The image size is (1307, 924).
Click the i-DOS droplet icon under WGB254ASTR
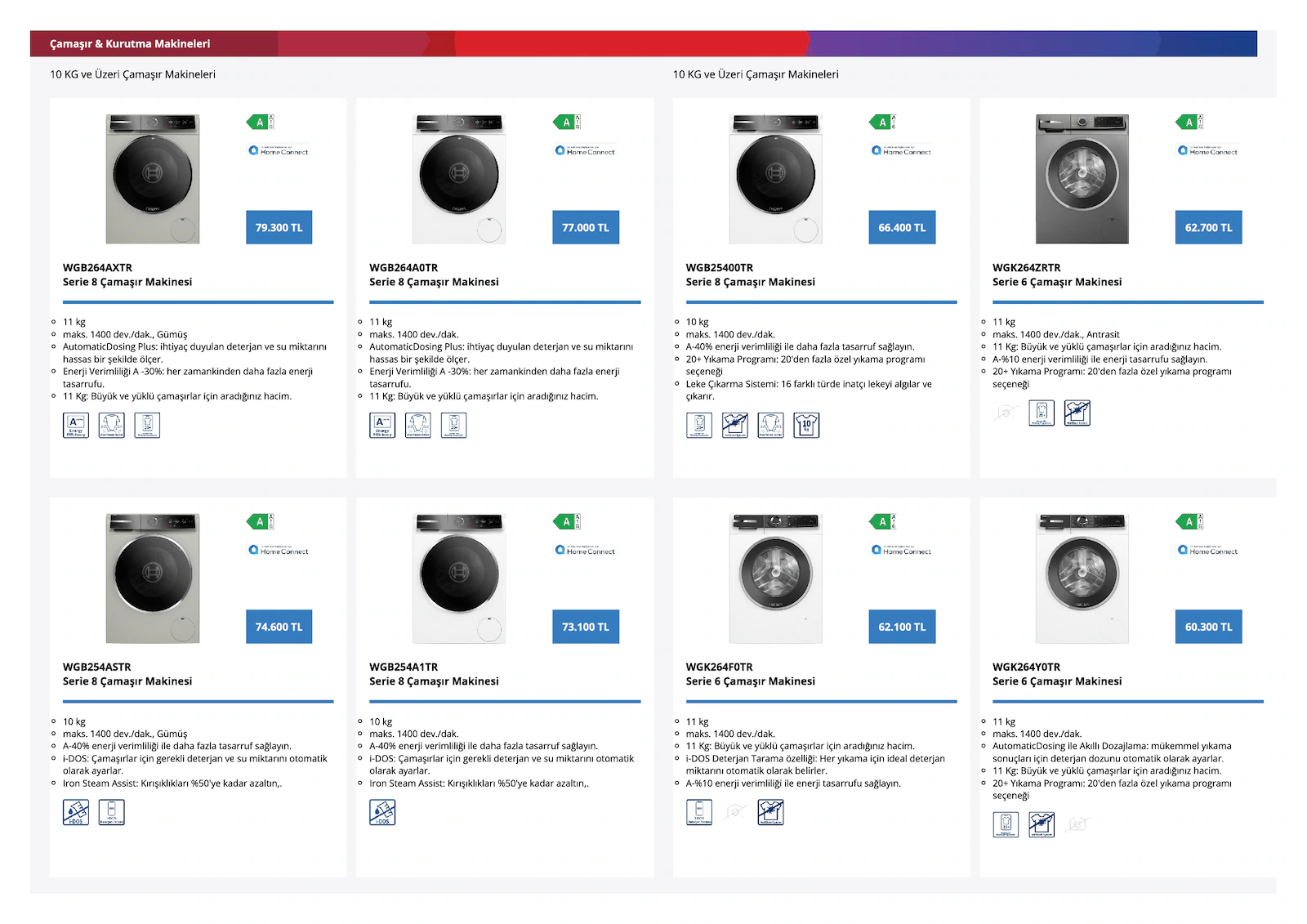click(76, 812)
